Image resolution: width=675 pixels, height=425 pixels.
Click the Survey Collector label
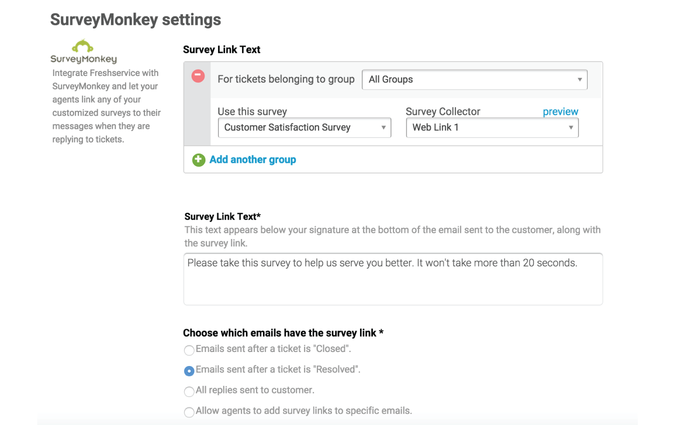443,112
